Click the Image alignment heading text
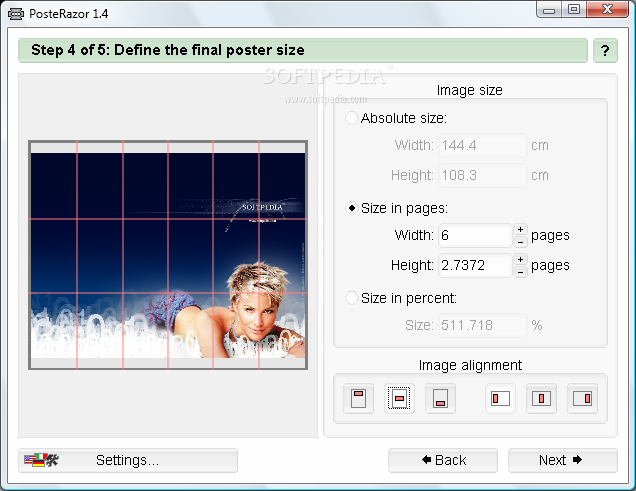Viewport: 636px width, 491px height. [470, 365]
